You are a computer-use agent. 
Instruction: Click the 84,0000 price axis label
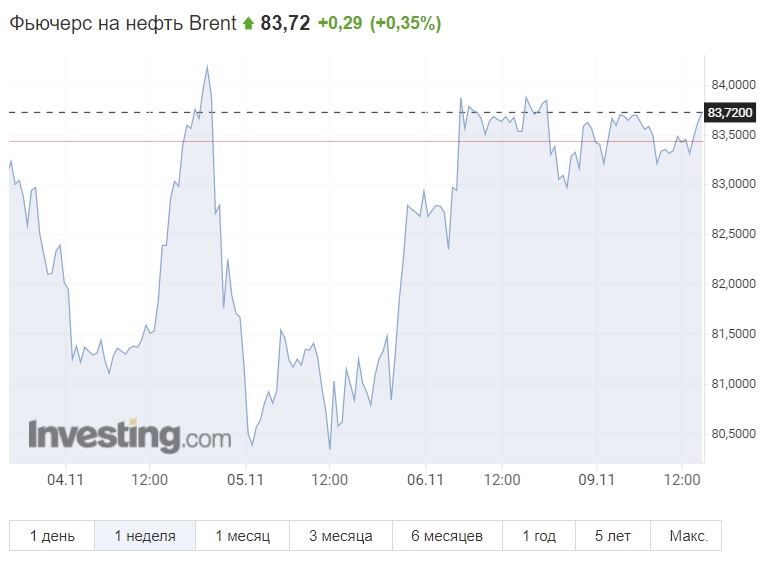click(733, 85)
